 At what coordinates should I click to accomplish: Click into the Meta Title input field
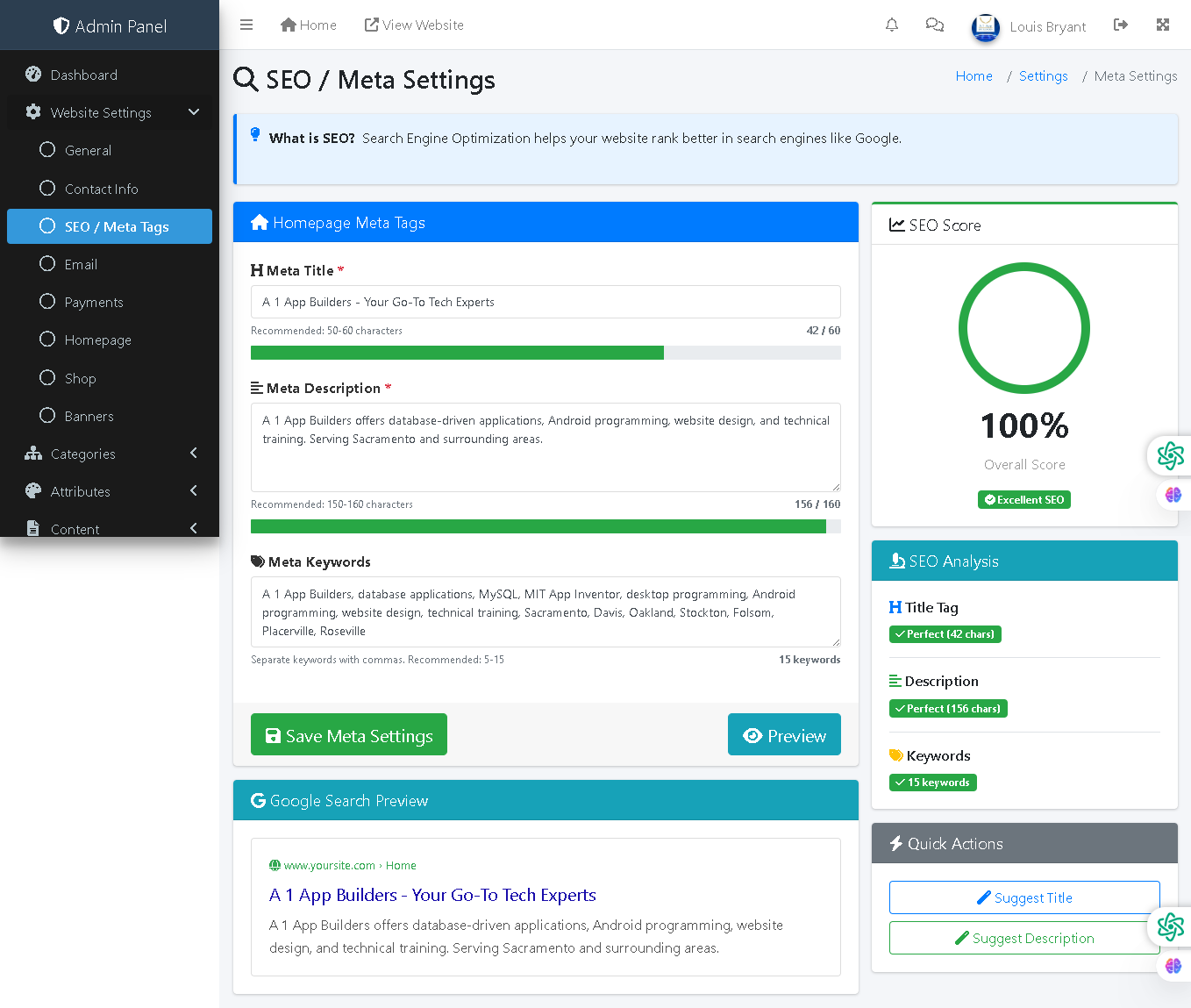545,302
